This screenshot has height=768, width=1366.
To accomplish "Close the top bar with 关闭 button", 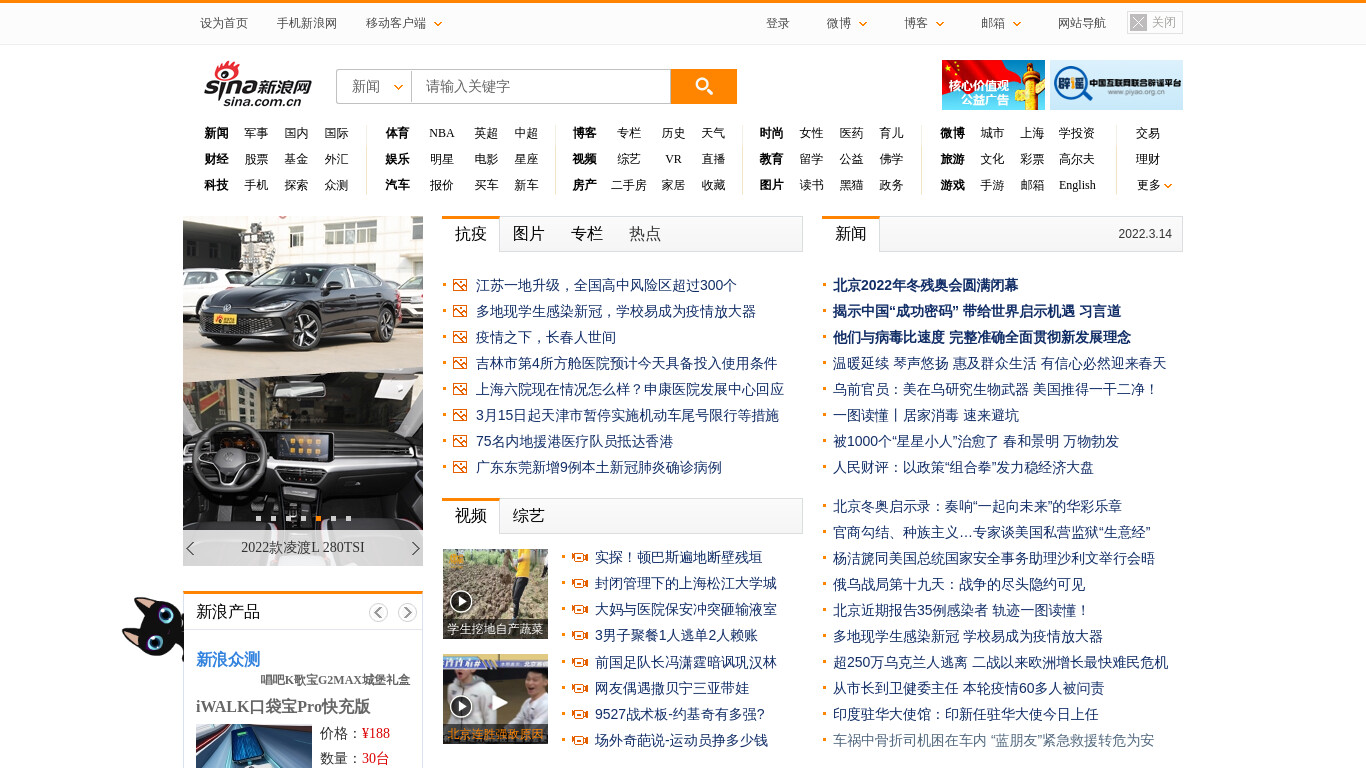I will pyautogui.click(x=1155, y=22).
